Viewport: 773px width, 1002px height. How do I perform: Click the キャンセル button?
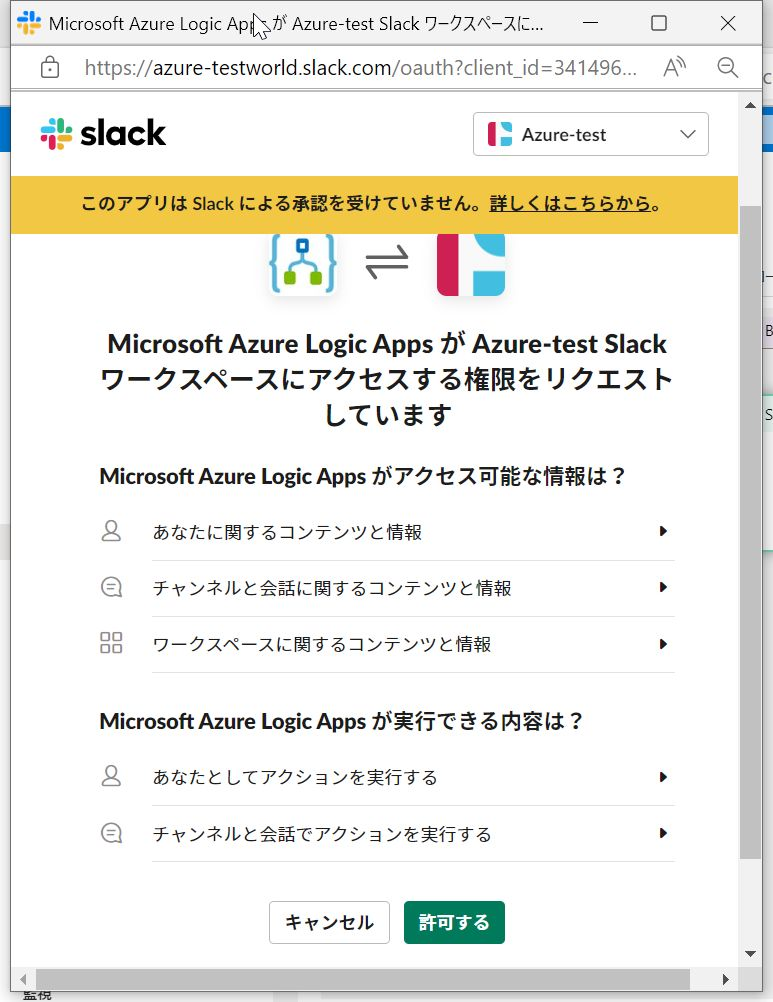[x=329, y=922]
